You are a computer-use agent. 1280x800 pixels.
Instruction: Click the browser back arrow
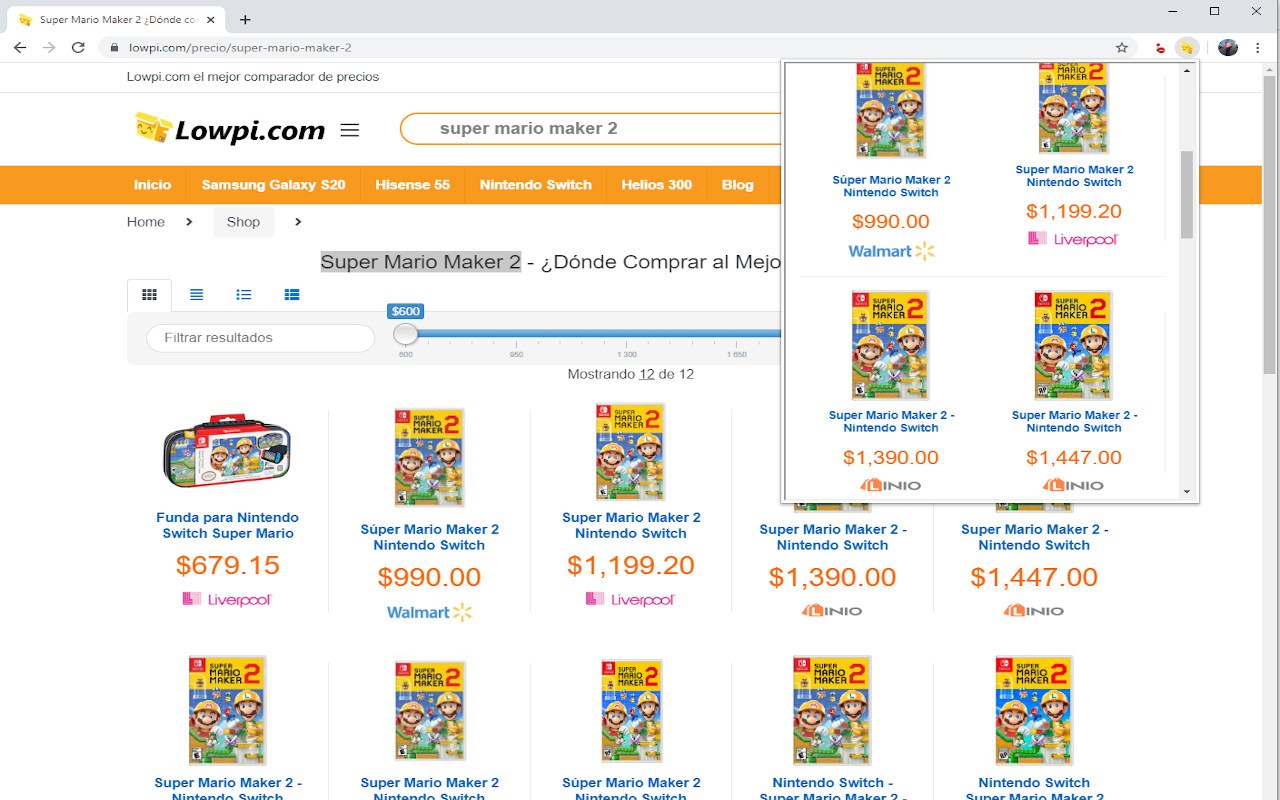pos(20,47)
